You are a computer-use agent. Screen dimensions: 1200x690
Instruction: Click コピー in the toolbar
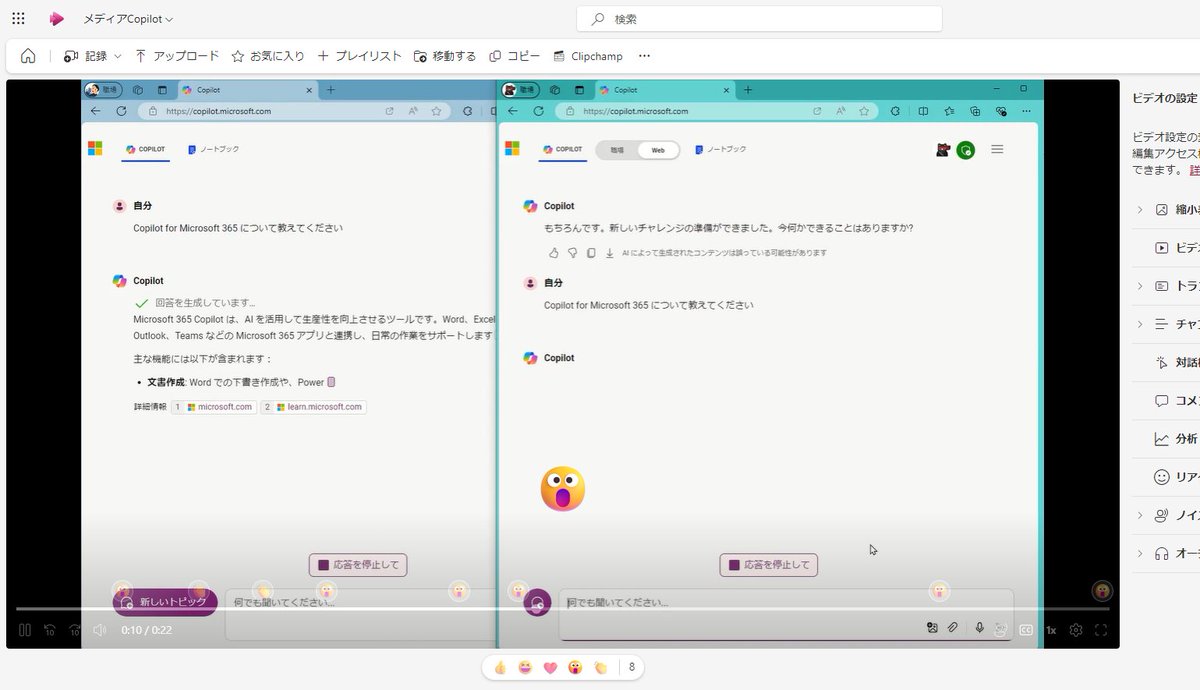(515, 56)
